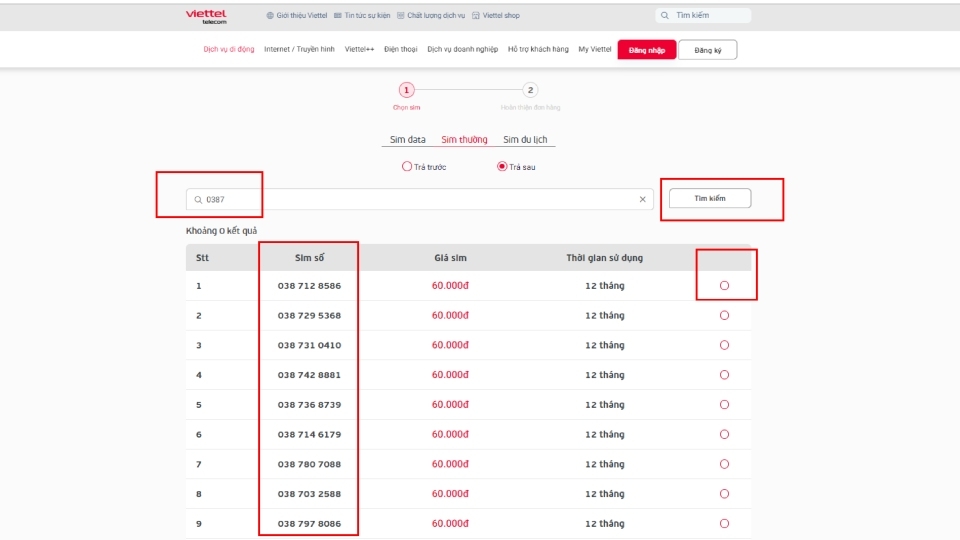
Task: Click the Giá sim column header
Action: click(x=450, y=258)
